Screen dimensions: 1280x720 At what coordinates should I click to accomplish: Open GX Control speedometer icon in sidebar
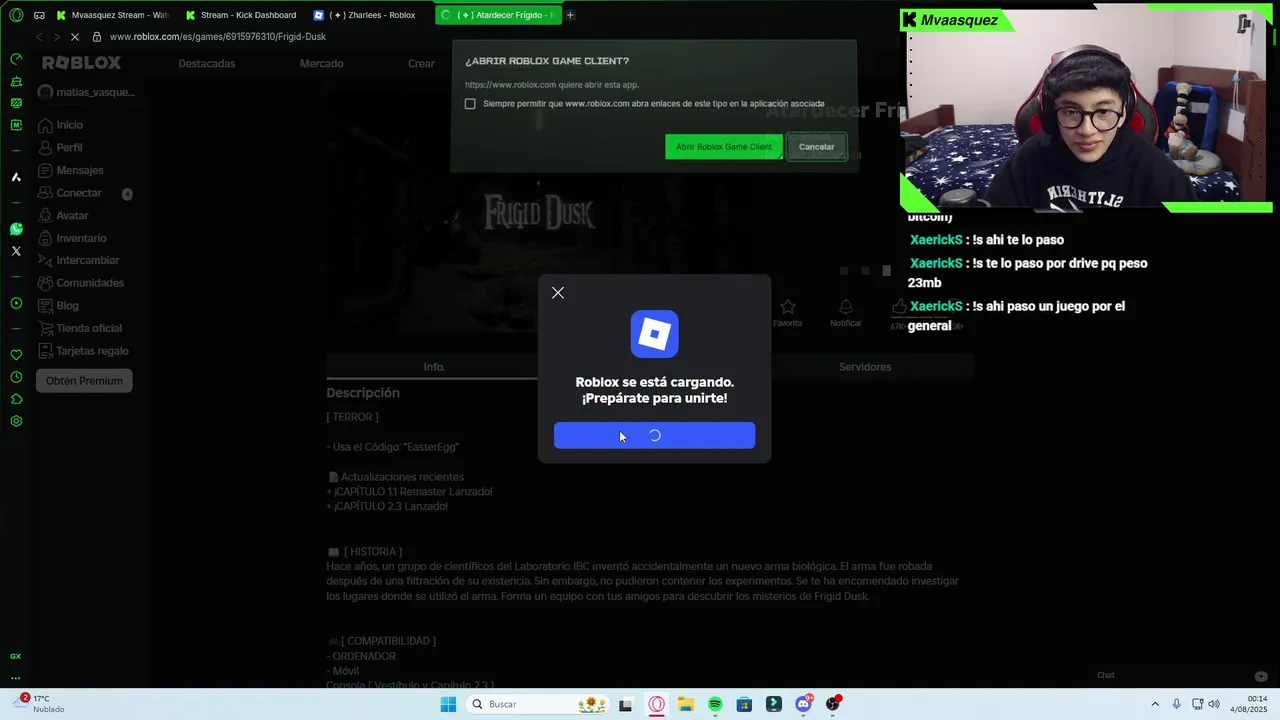pyautogui.click(x=16, y=59)
